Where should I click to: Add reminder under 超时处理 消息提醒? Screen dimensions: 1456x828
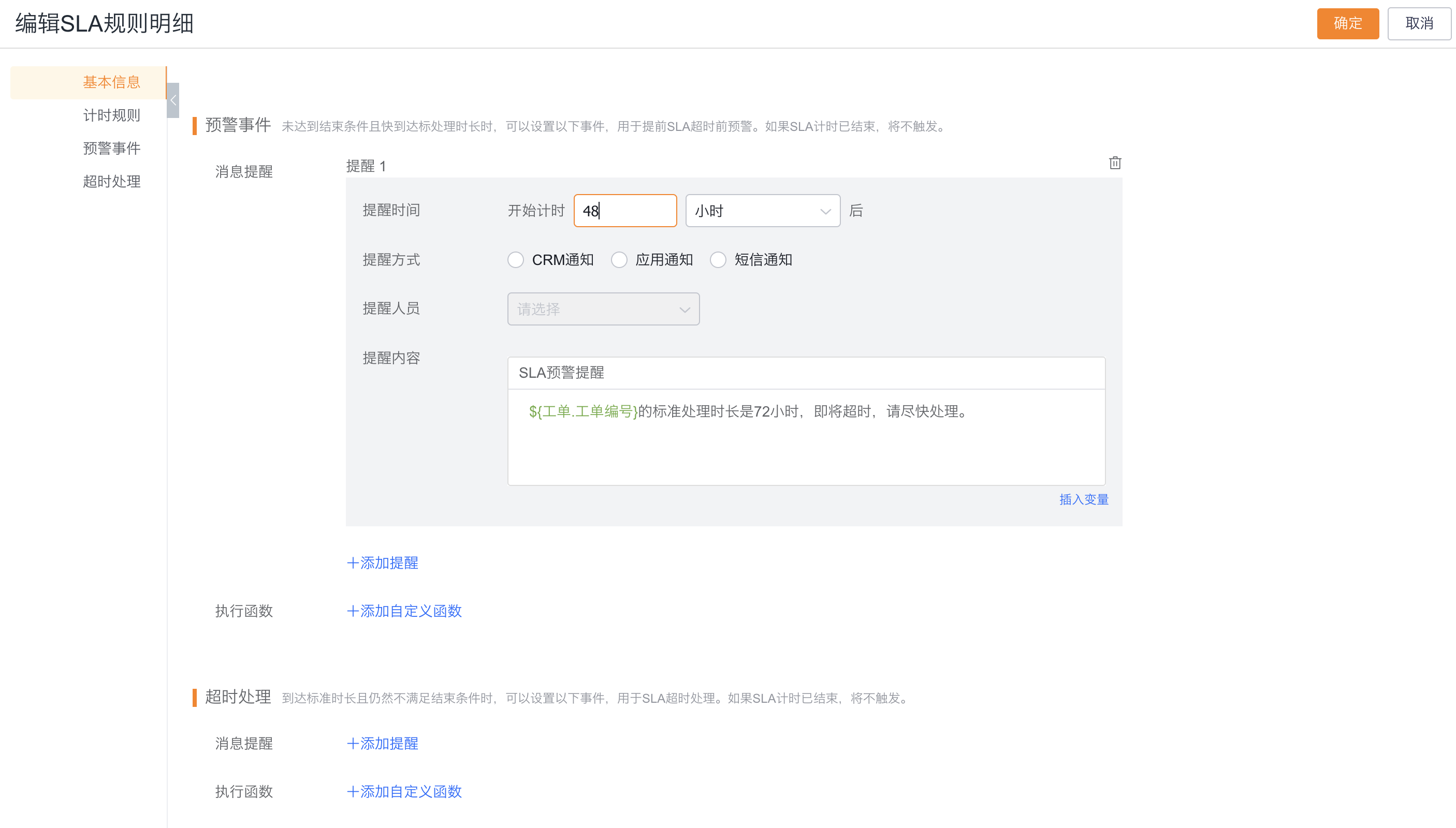(x=382, y=744)
